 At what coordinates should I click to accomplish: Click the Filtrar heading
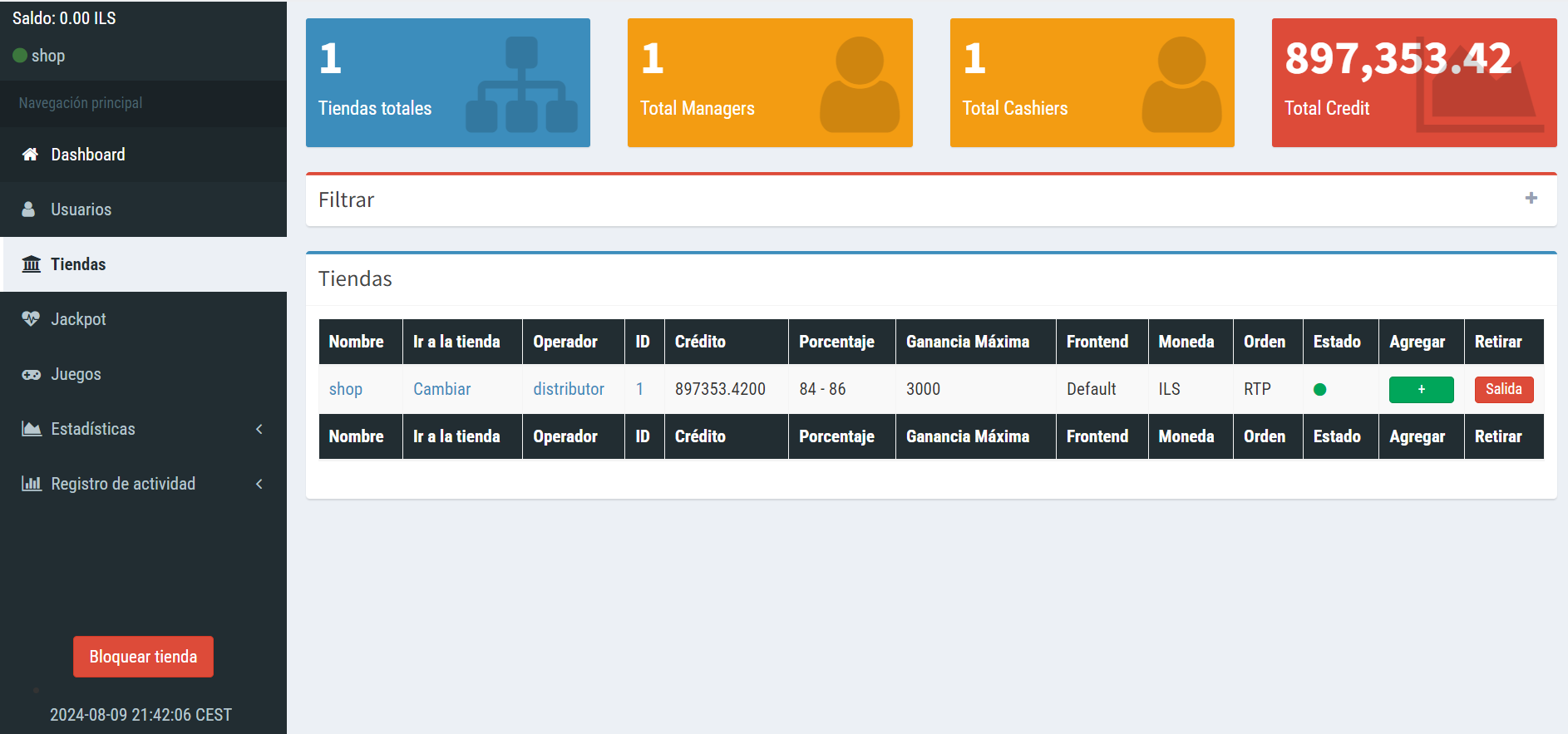coord(347,200)
